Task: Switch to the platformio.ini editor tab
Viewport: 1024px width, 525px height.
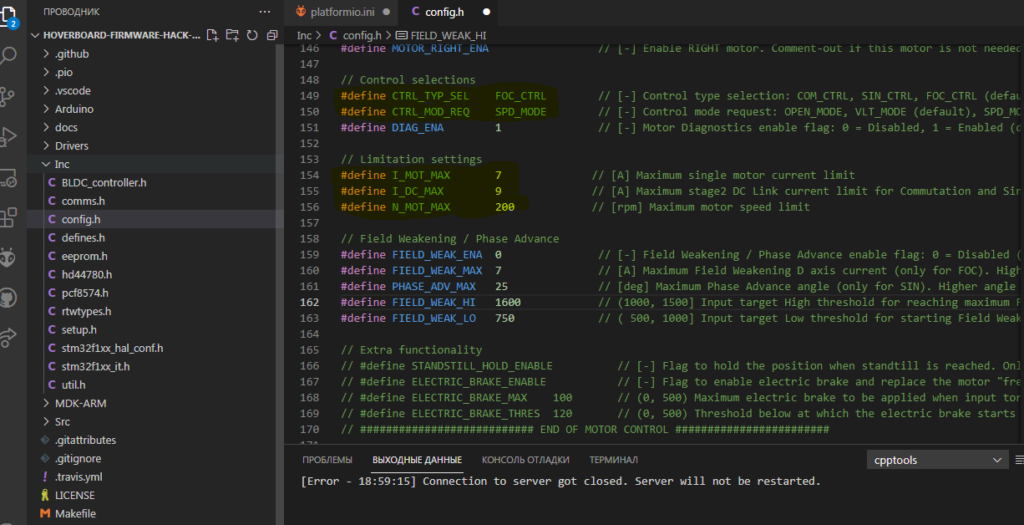Action: [344, 12]
